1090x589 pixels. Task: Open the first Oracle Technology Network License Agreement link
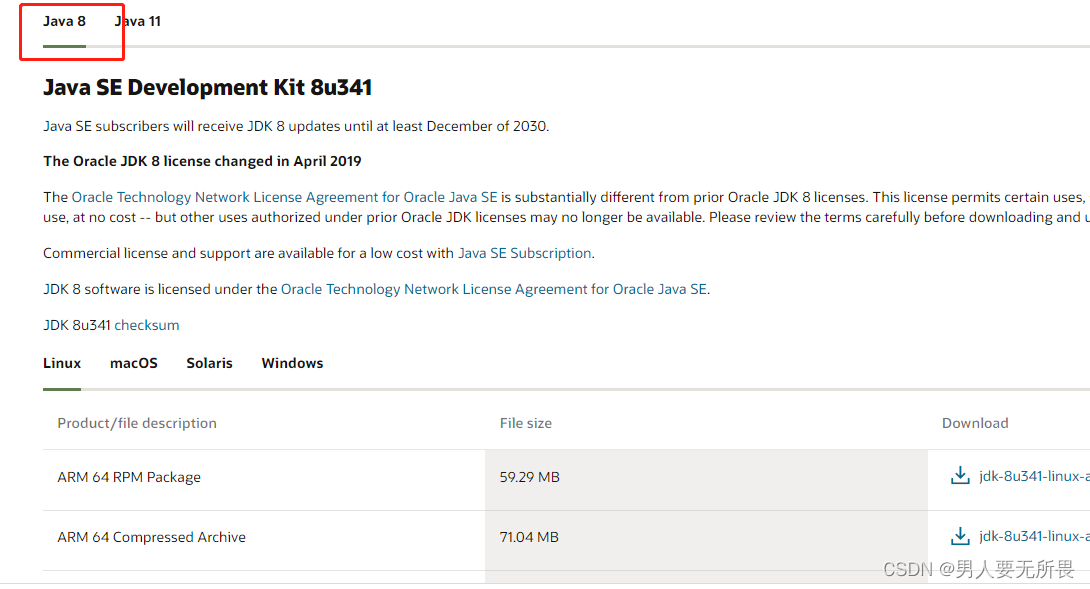coord(284,197)
